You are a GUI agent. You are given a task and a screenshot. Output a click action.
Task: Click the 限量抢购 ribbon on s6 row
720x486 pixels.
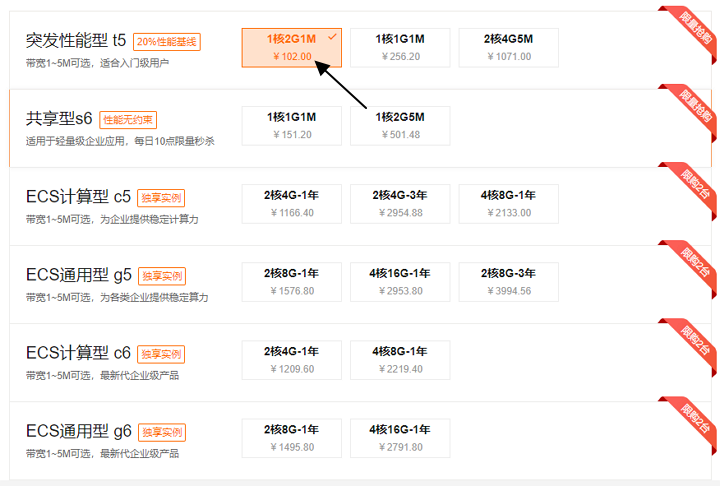(x=692, y=109)
